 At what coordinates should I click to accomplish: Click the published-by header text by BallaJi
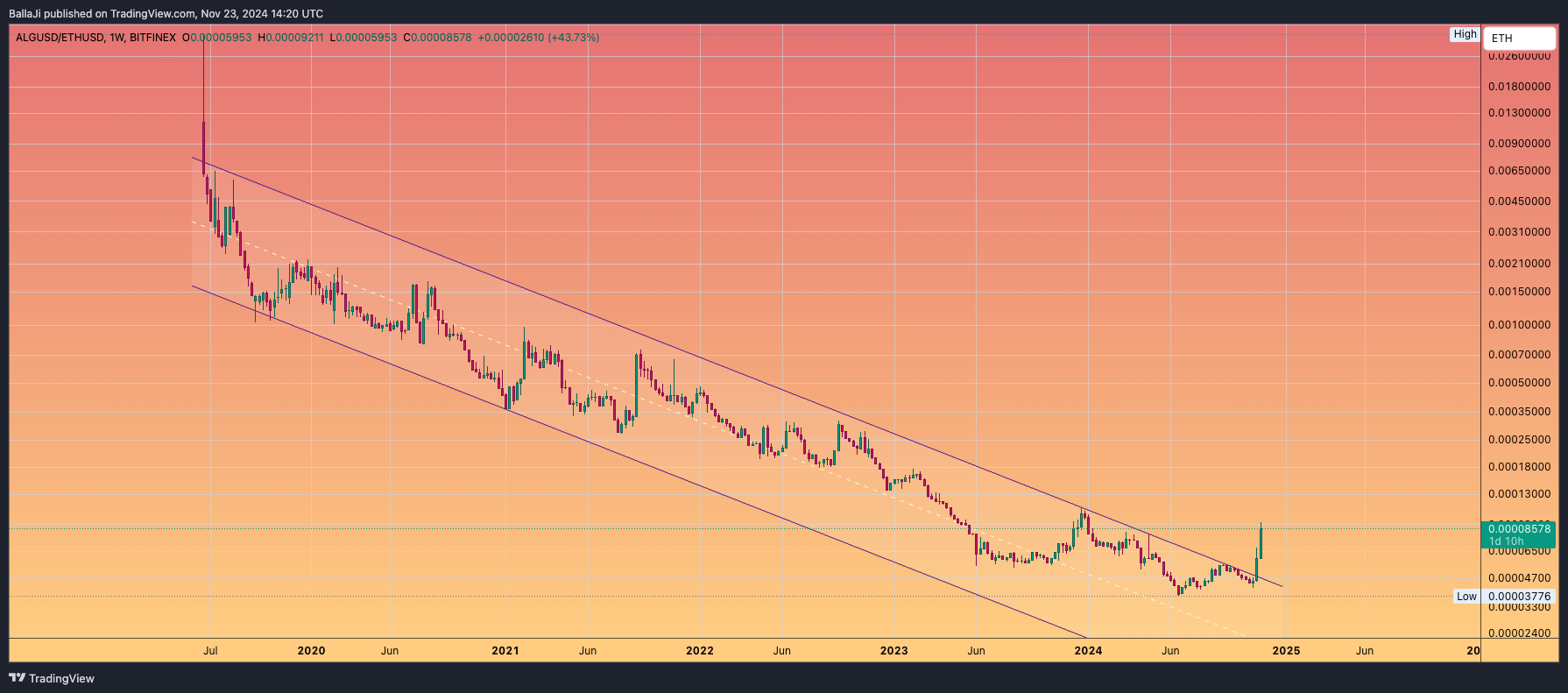166,14
